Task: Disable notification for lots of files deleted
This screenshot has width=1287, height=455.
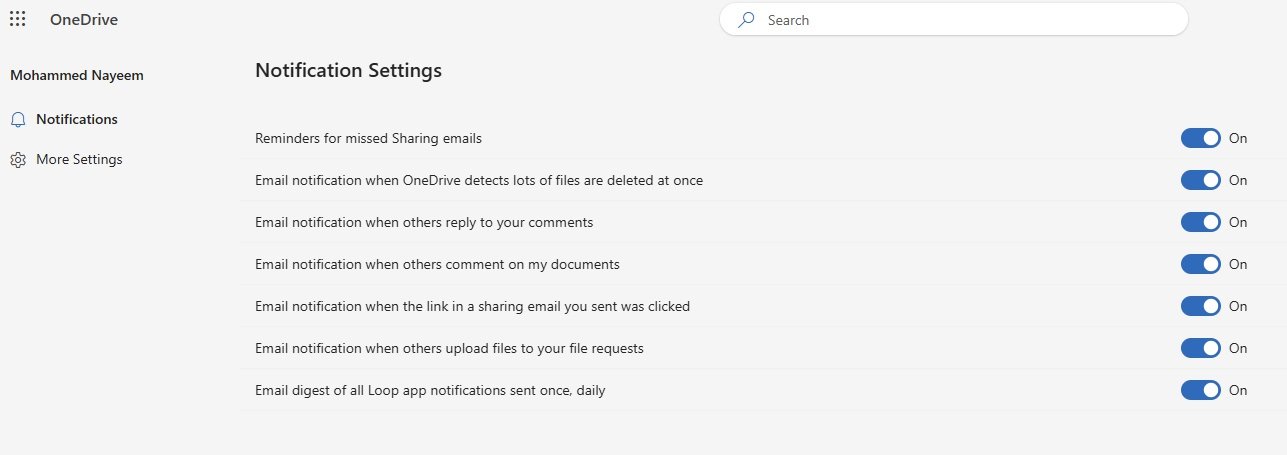Action: coord(1201,180)
